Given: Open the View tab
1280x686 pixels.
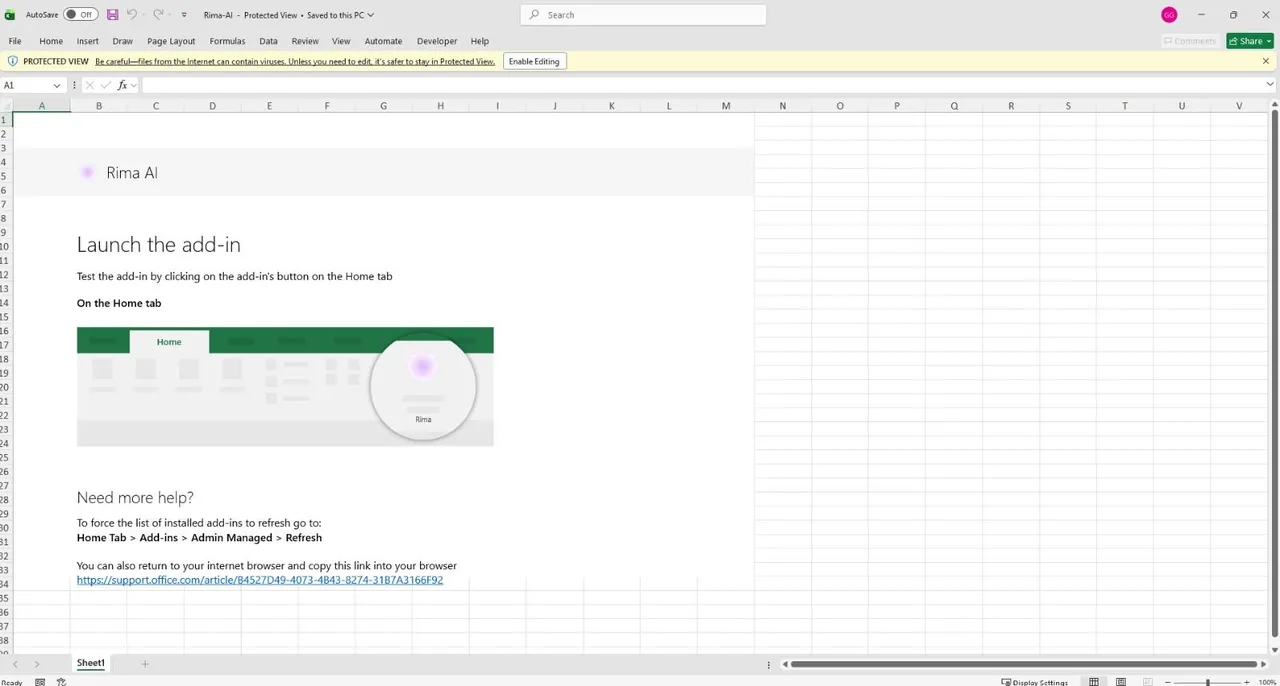Looking at the screenshot, I should point(341,41).
